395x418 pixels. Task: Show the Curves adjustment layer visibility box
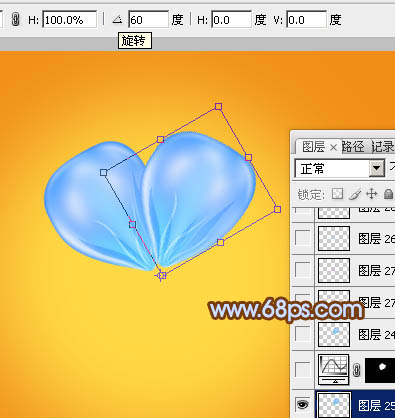tap(303, 370)
